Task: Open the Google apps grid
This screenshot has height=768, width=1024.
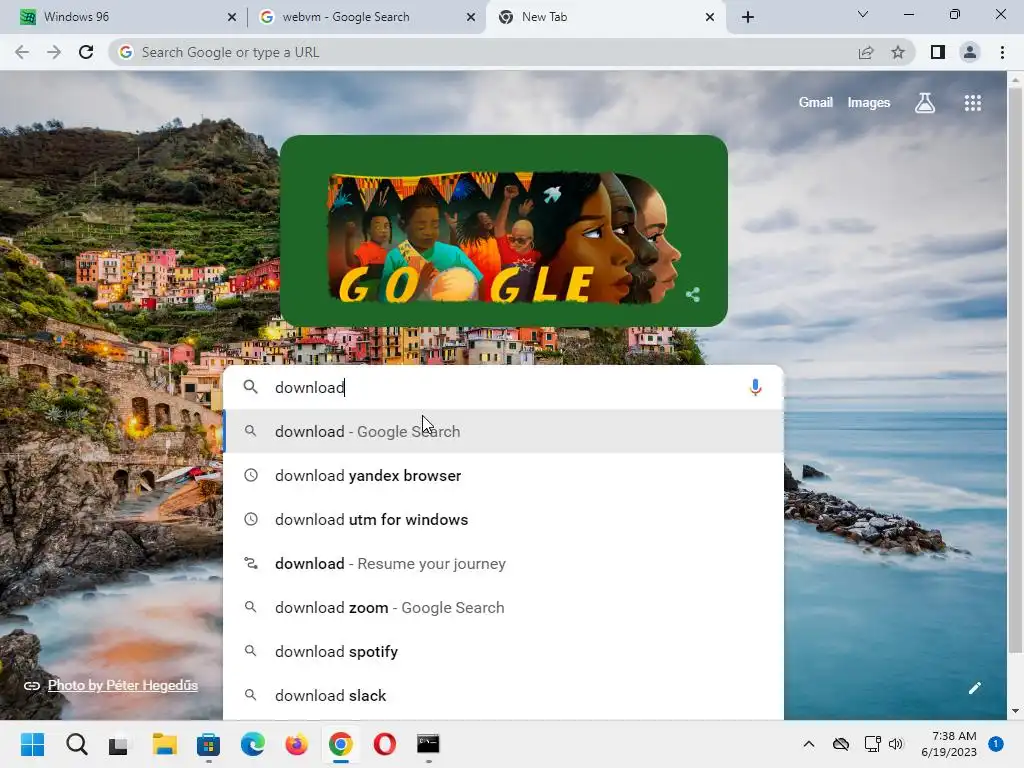Action: [x=972, y=103]
